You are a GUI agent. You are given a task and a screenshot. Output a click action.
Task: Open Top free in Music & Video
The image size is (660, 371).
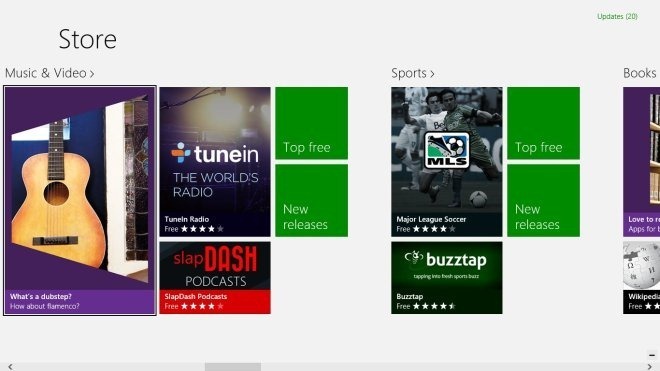[311, 123]
